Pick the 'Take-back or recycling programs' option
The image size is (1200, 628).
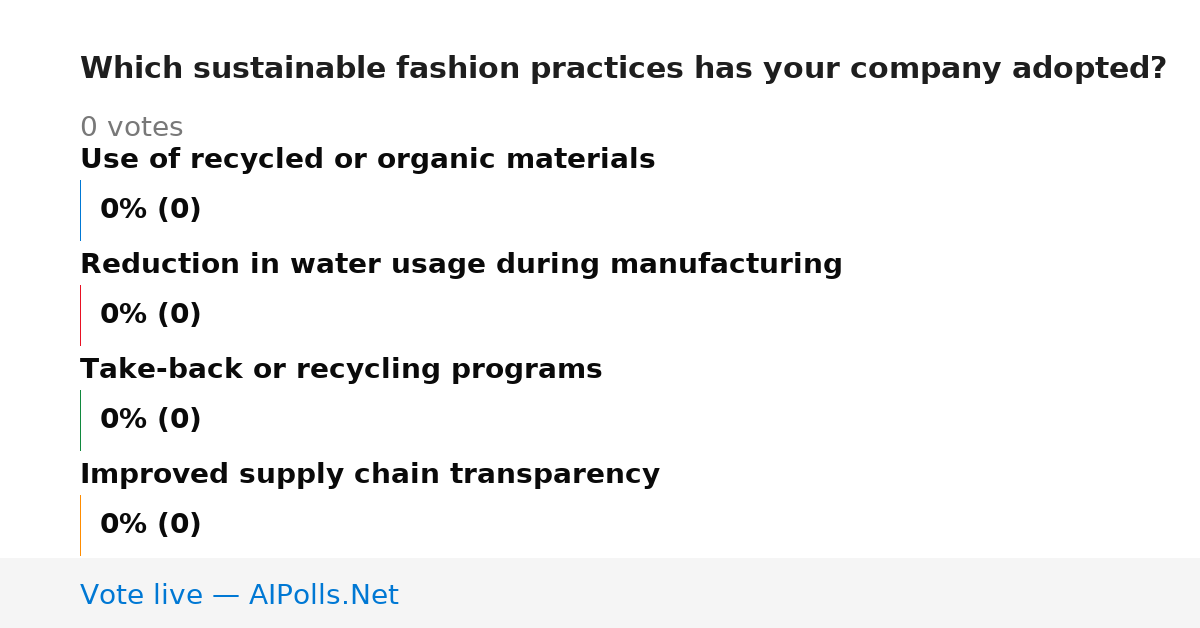point(341,369)
